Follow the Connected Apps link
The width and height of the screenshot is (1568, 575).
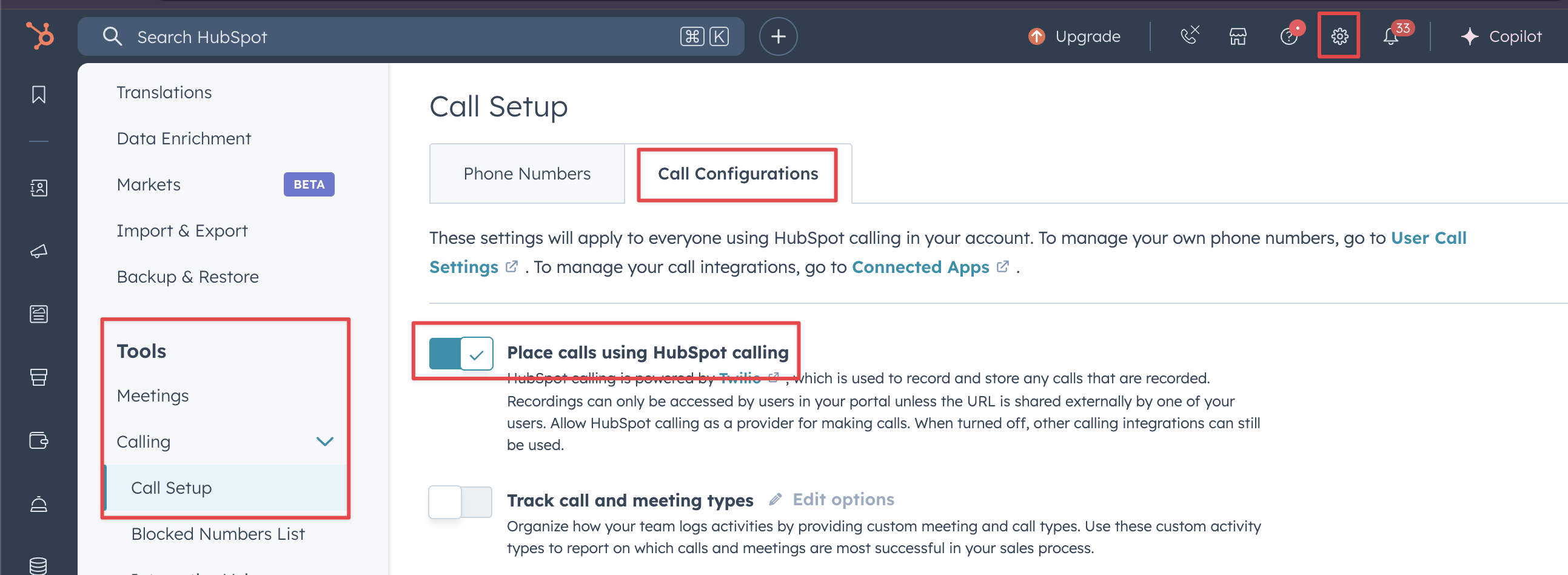(920, 267)
